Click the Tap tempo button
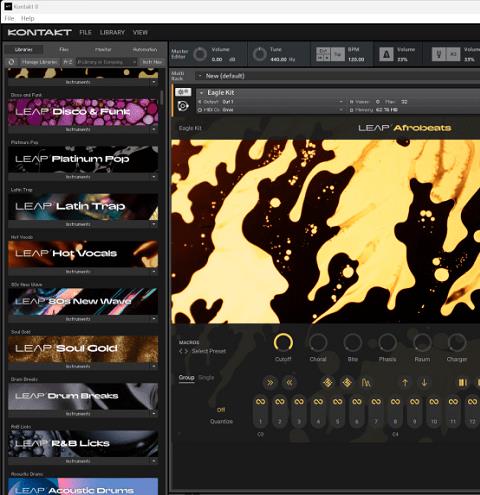Image resolution: width=480 pixels, height=495 pixels. click(338, 54)
